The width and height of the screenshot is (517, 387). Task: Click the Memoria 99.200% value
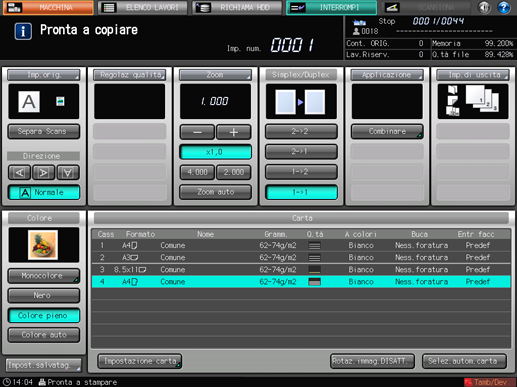click(499, 43)
